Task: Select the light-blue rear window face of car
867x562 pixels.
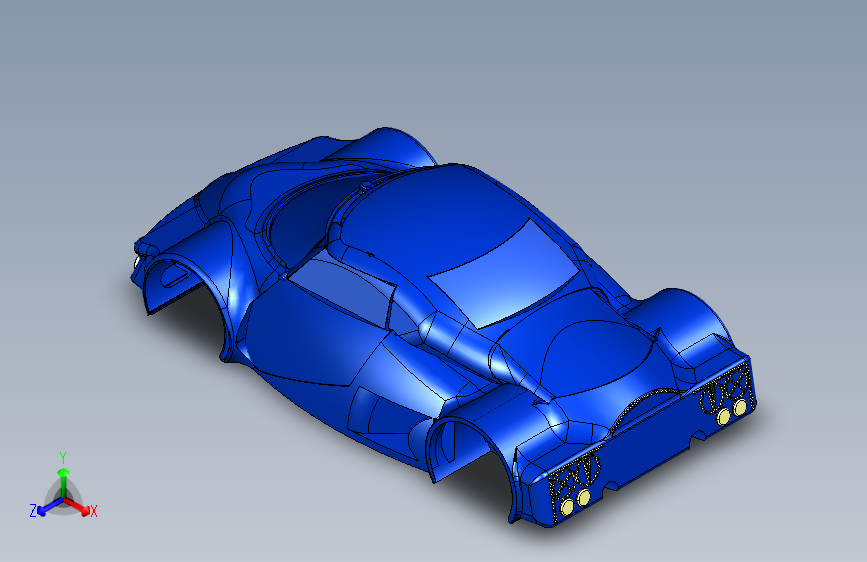Action: (506, 273)
